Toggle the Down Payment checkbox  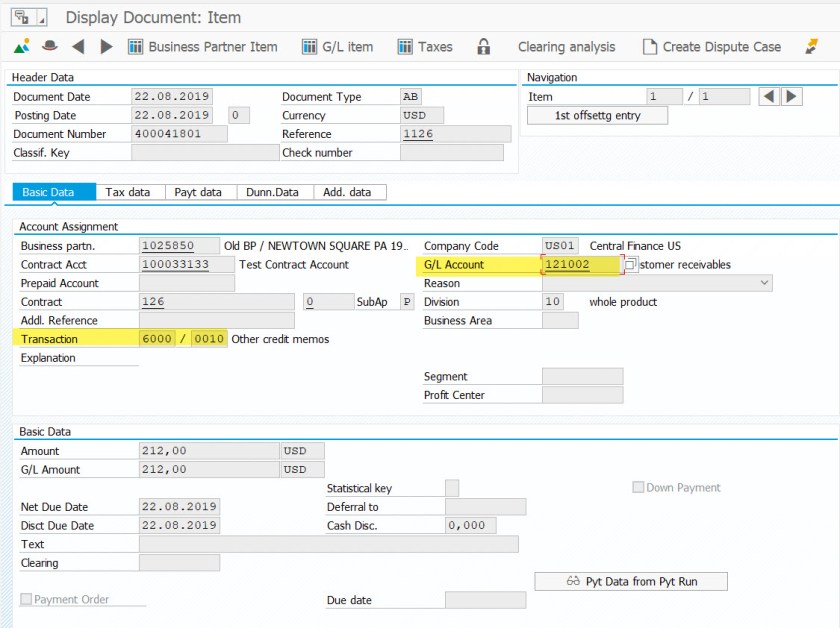tap(638, 488)
